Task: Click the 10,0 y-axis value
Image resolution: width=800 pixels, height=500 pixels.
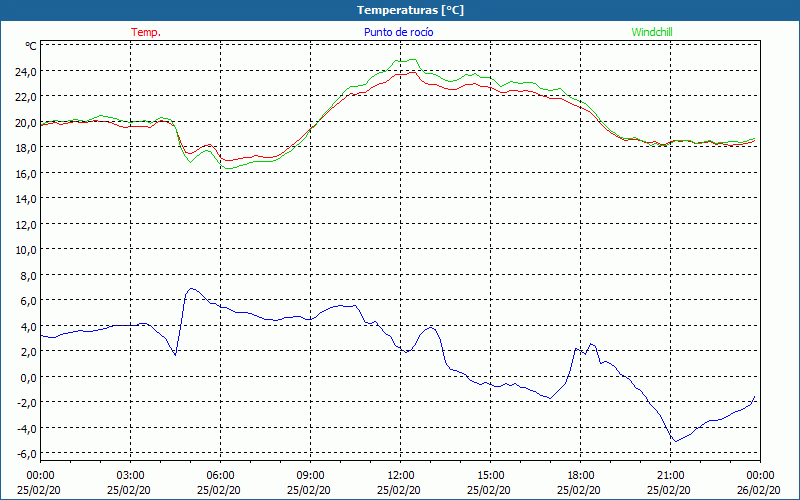Action: 26,250
